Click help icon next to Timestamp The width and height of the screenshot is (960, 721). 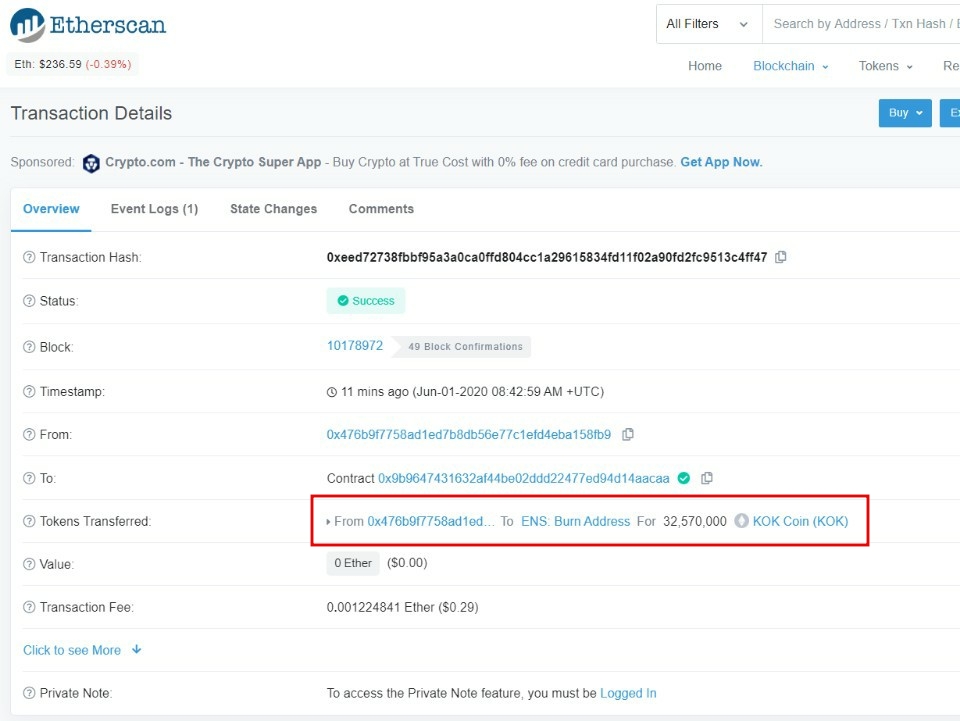click(29, 391)
